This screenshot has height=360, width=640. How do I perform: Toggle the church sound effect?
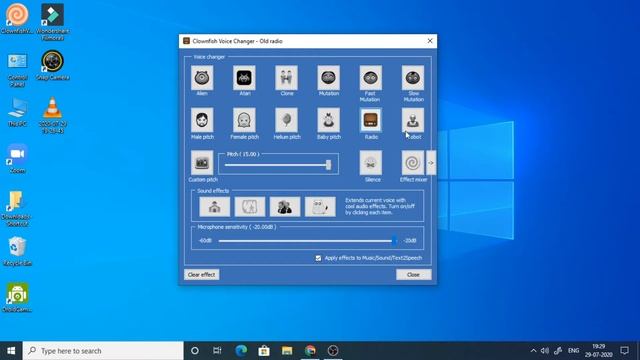pos(215,207)
